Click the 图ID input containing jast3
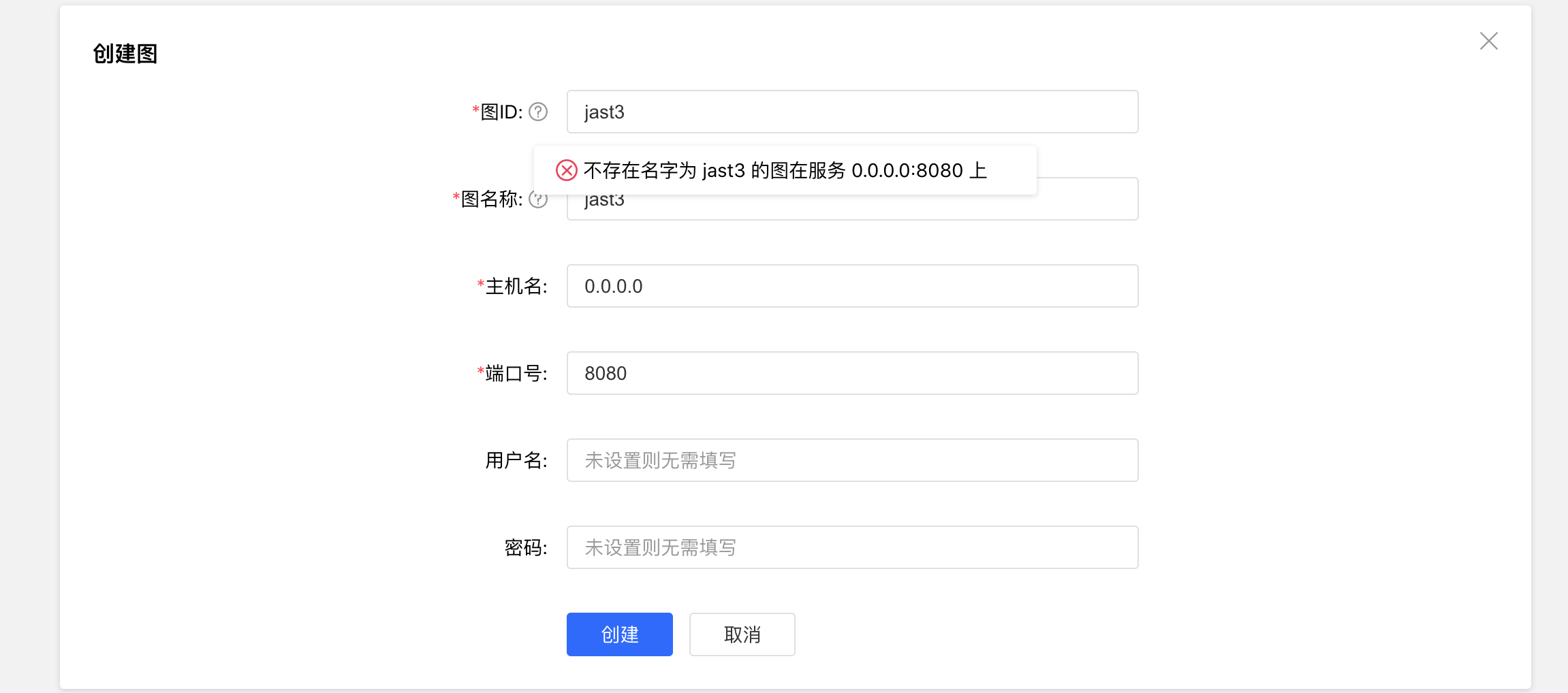The height and width of the screenshot is (693, 1568). pos(852,112)
